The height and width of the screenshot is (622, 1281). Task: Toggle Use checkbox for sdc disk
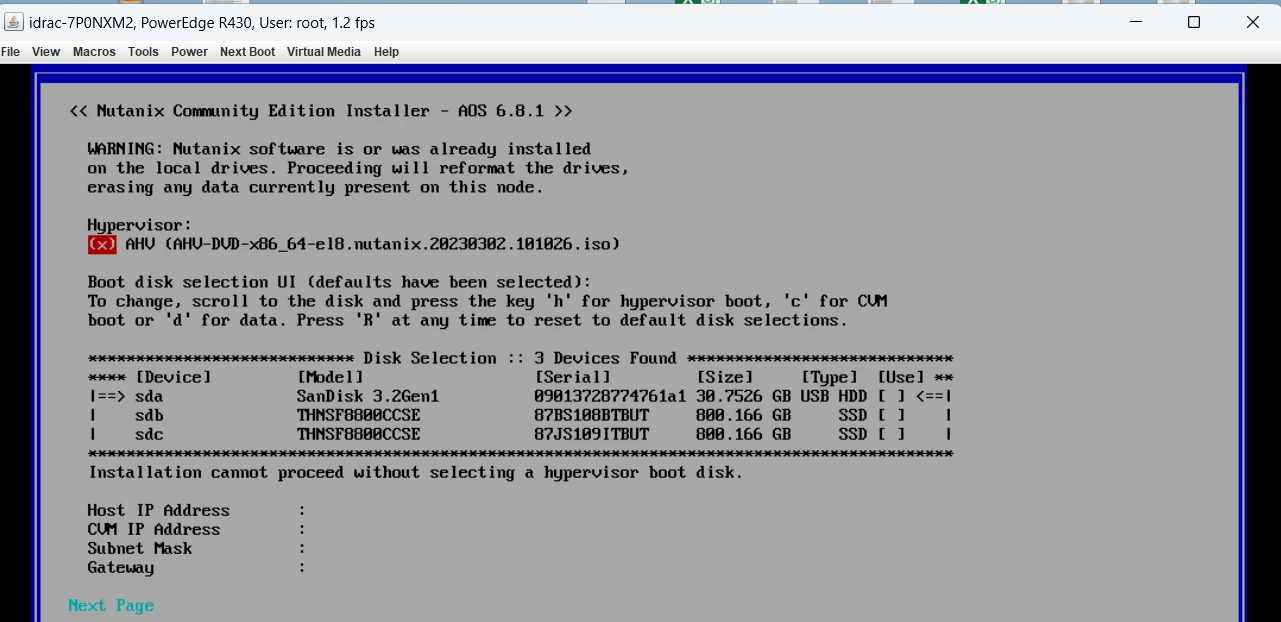892,435
